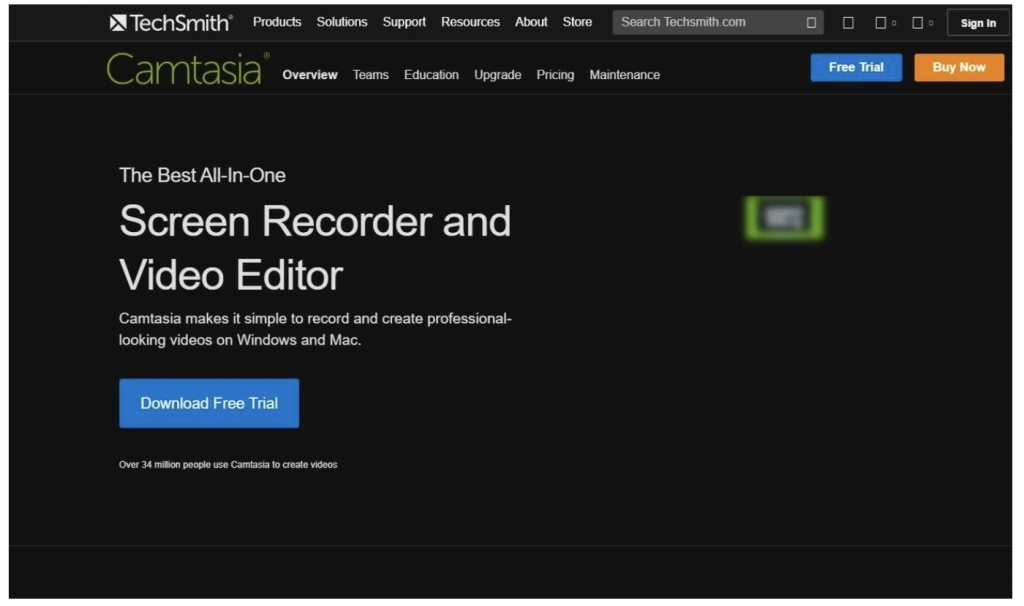This screenshot has width=1024, height=606.
Task: Click the Download Free Trial button
Action: pyautogui.click(x=208, y=403)
